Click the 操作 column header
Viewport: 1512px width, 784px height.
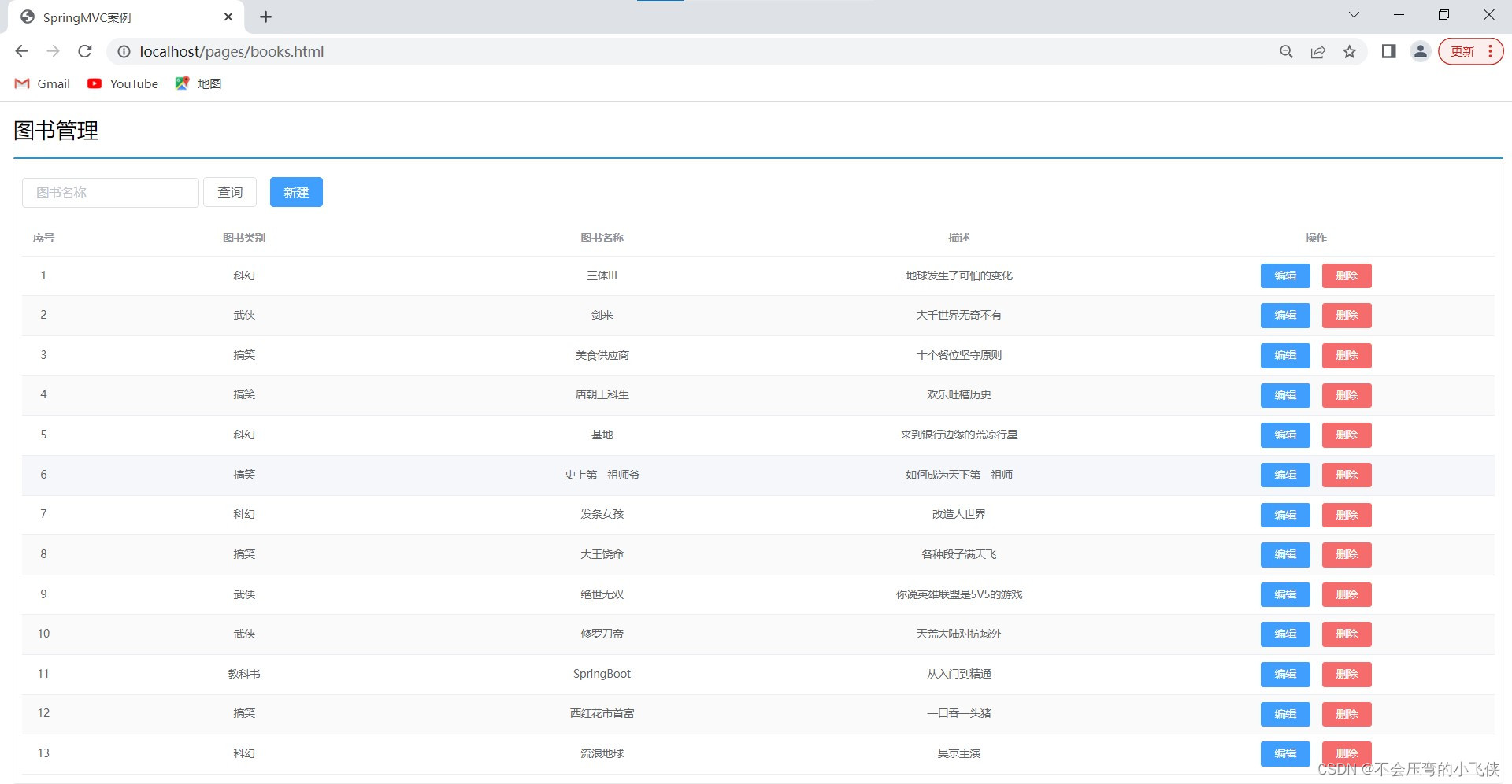pyautogui.click(x=1316, y=238)
